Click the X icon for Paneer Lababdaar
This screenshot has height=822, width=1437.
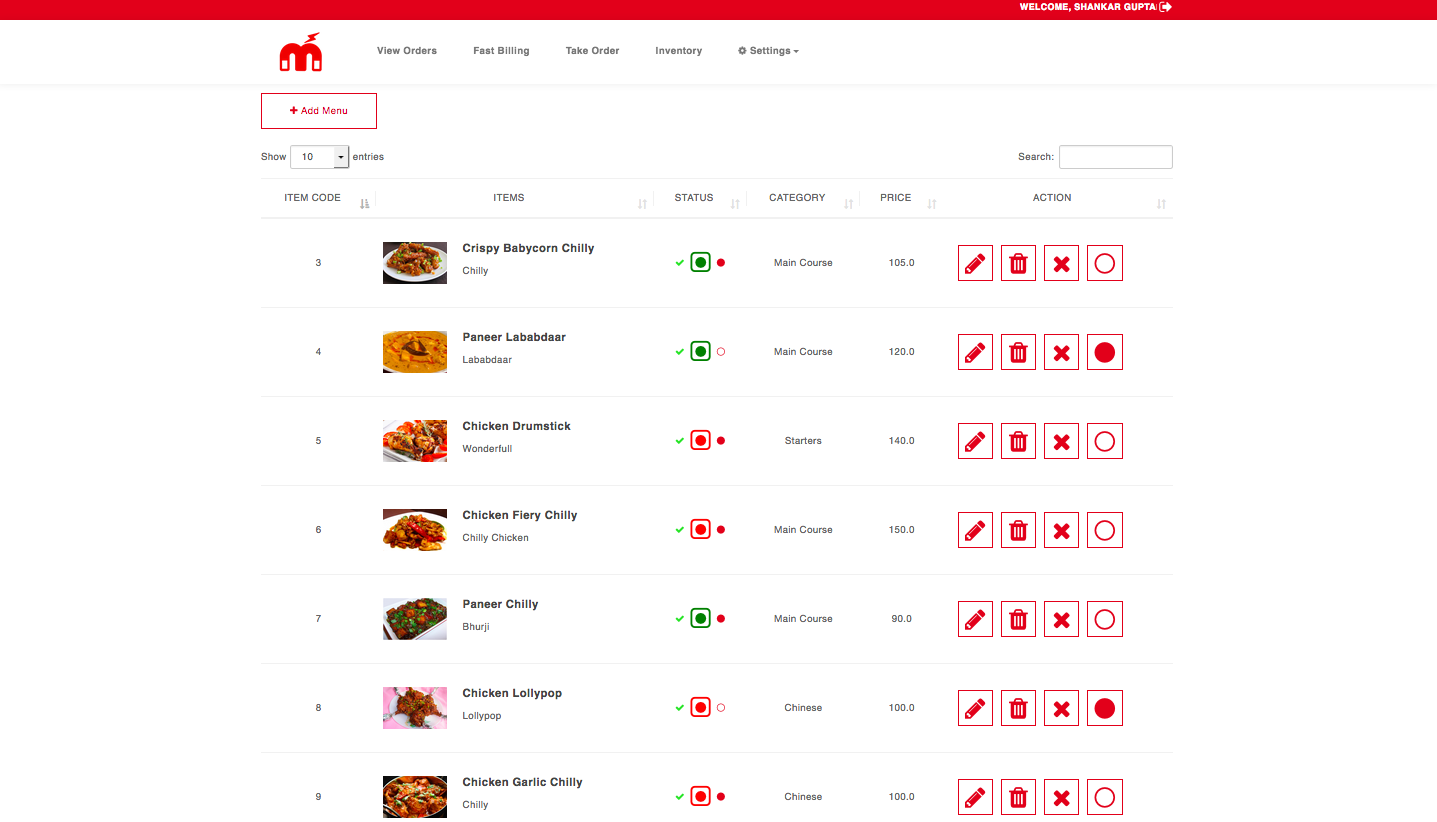point(1061,352)
